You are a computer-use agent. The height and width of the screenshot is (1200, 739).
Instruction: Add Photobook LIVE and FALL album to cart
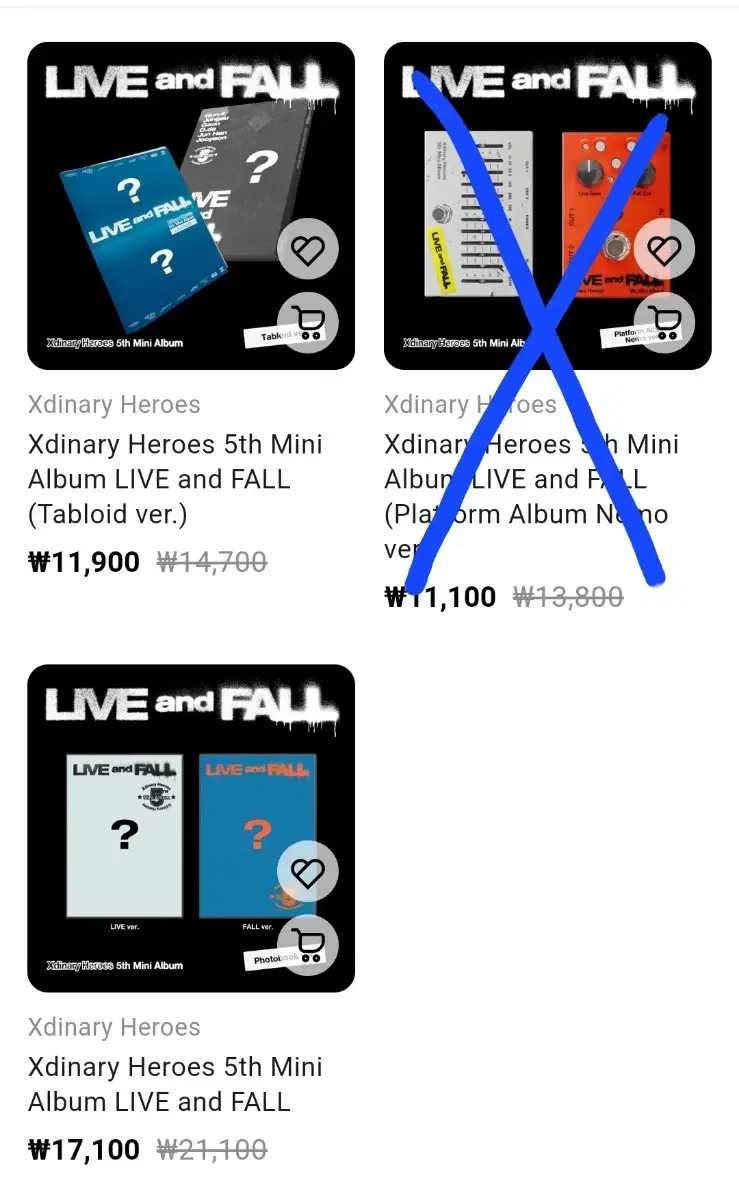pos(308,945)
